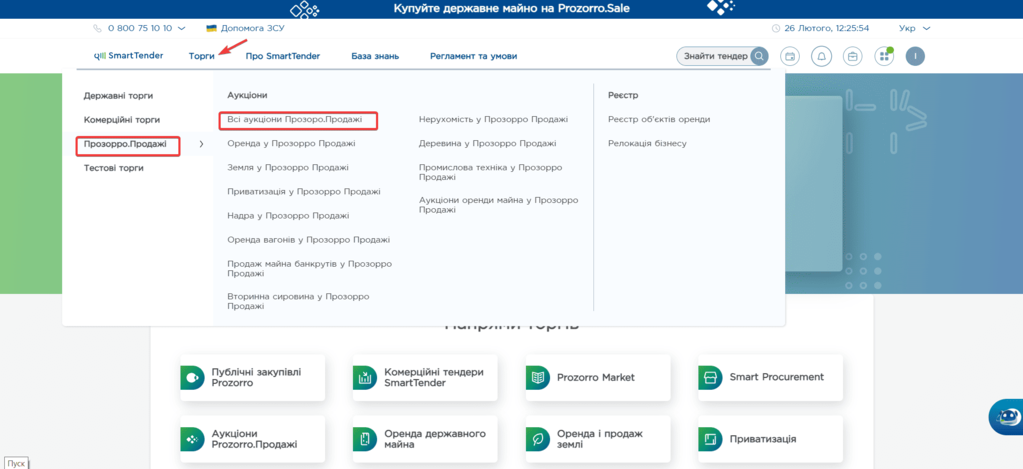Click Земля у Прозорро Продажі link

(x=287, y=168)
